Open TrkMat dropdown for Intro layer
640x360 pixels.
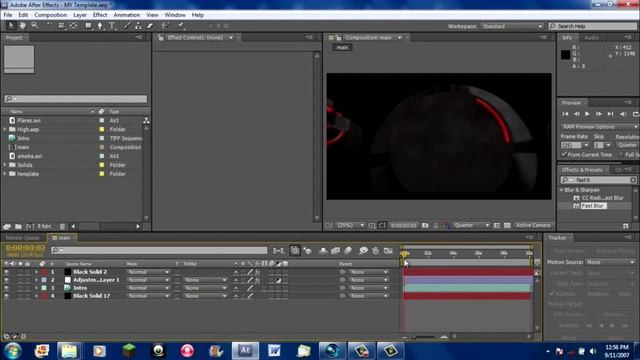tap(205, 288)
